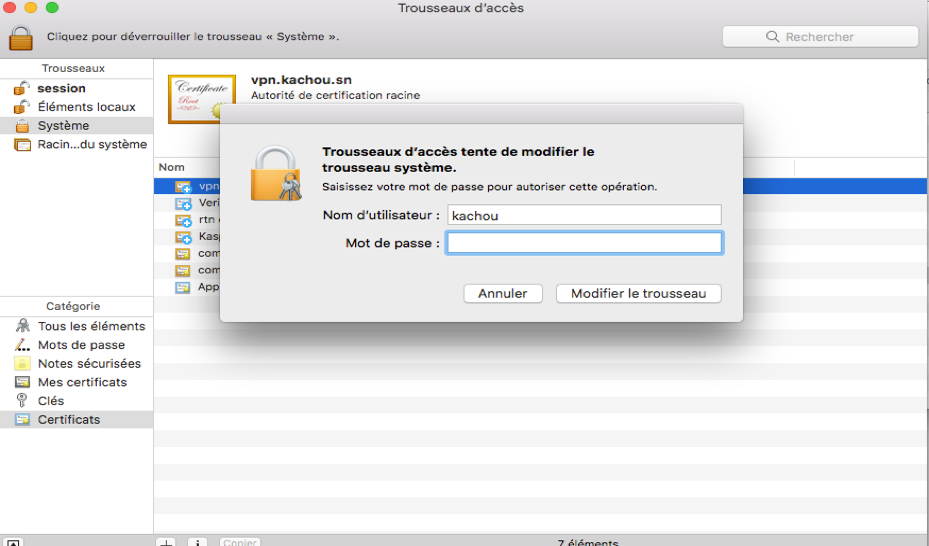Open the Certificats category
The image size is (929, 546).
(76, 420)
